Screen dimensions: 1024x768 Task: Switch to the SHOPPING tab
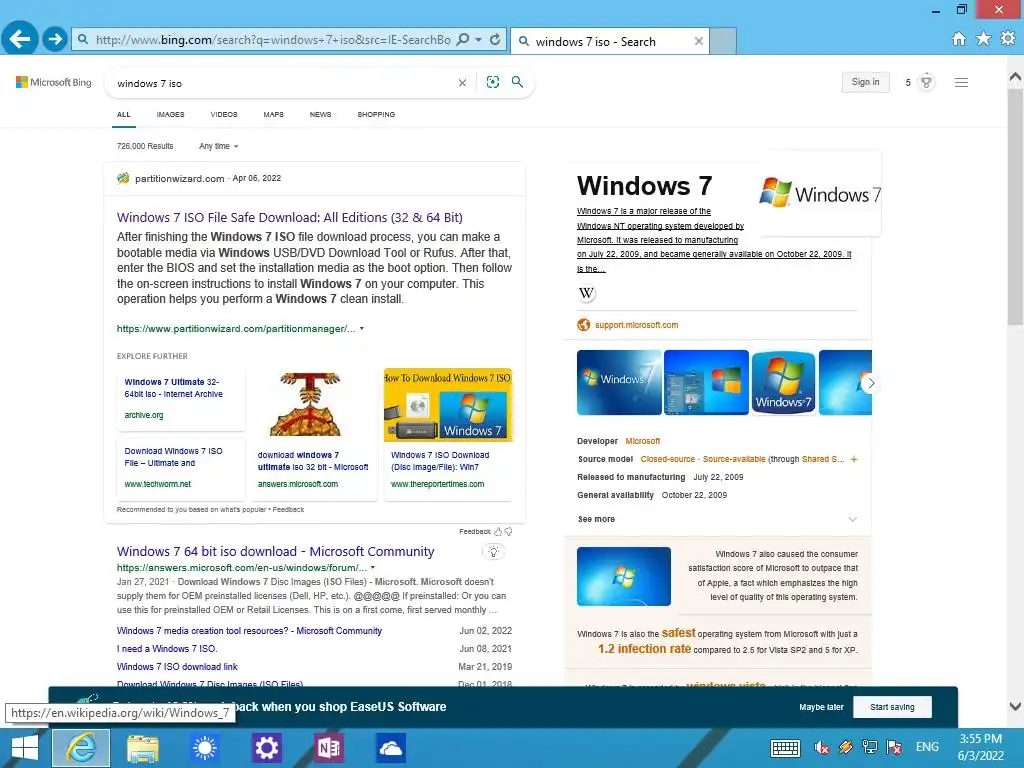(x=376, y=114)
